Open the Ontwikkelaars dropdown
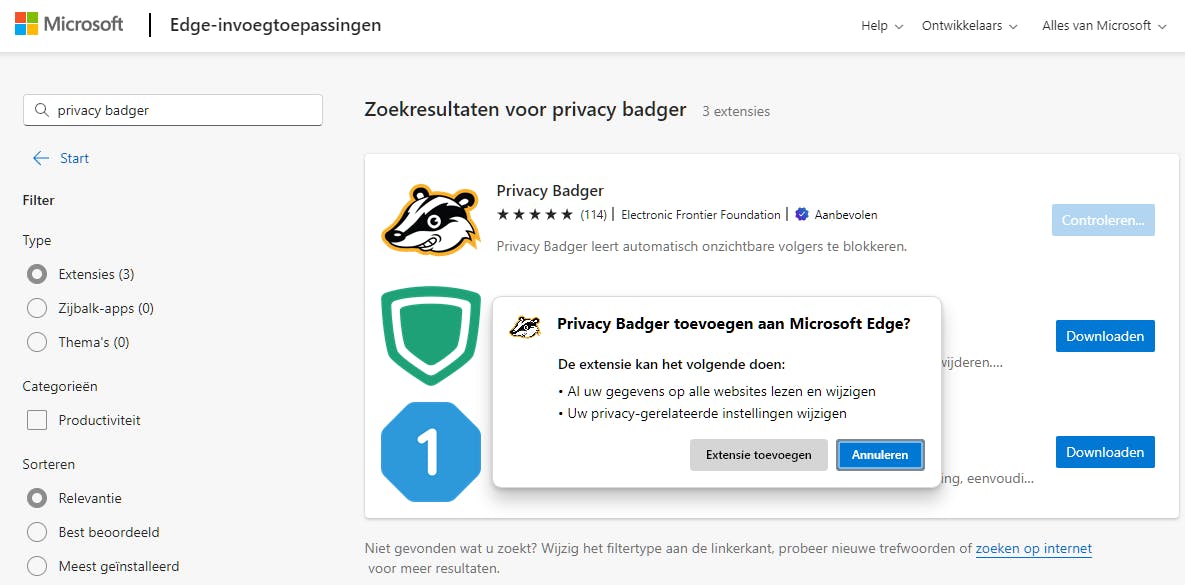The width and height of the screenshot is (1185, 585). pyautogui.click(x=969, y=26)
